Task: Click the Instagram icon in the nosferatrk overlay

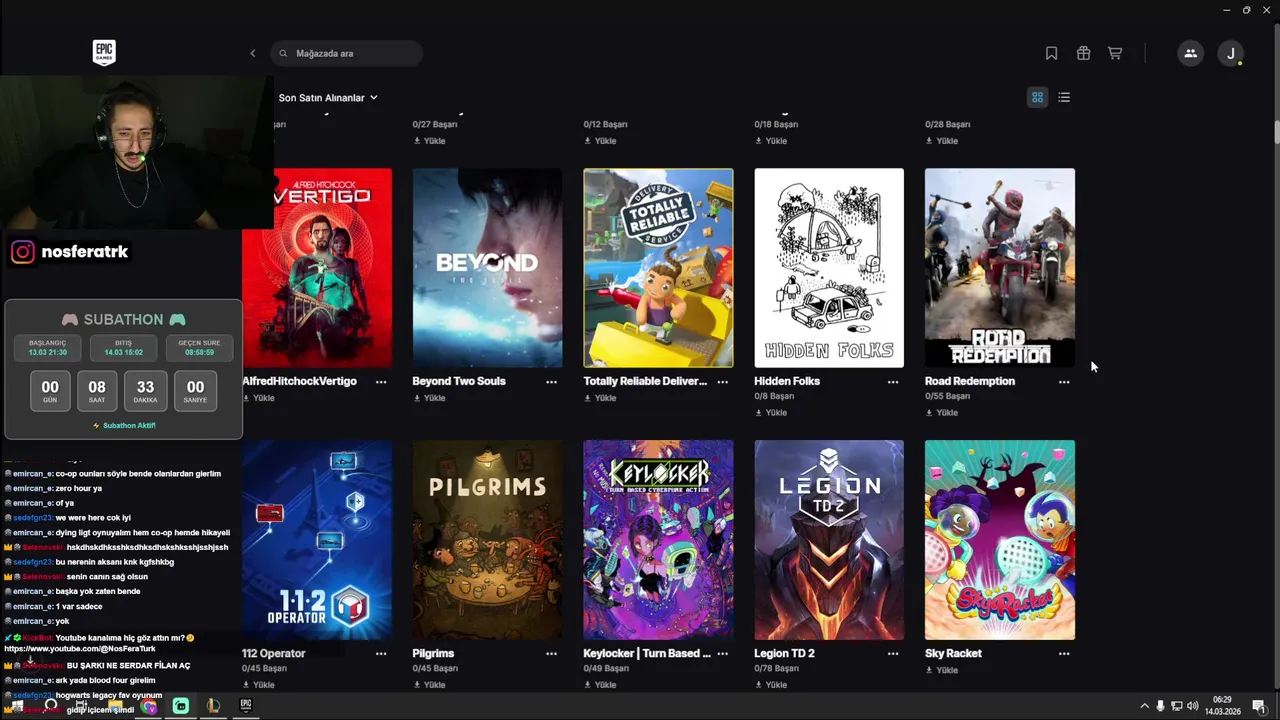Action: pos(22,252)
